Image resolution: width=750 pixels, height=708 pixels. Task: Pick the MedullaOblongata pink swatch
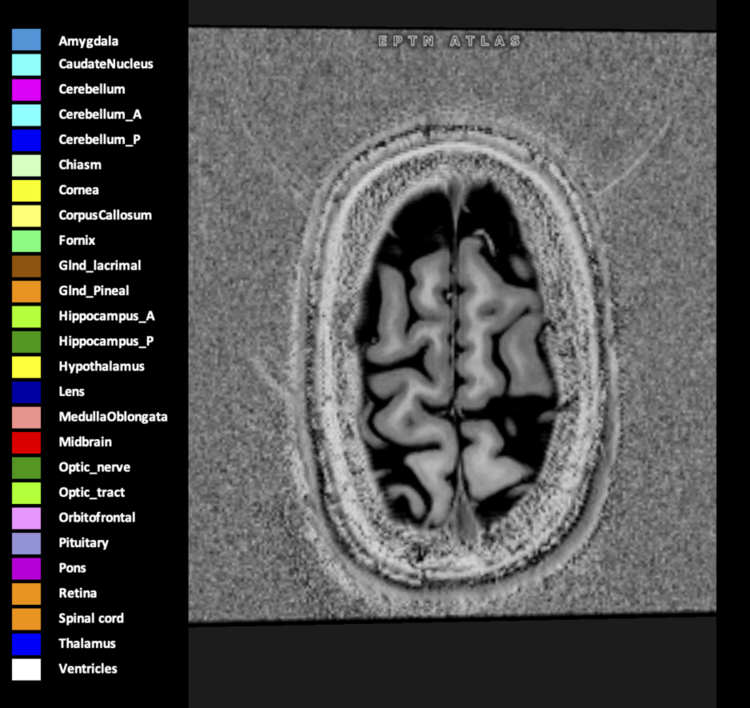click(x=26, y=417)
